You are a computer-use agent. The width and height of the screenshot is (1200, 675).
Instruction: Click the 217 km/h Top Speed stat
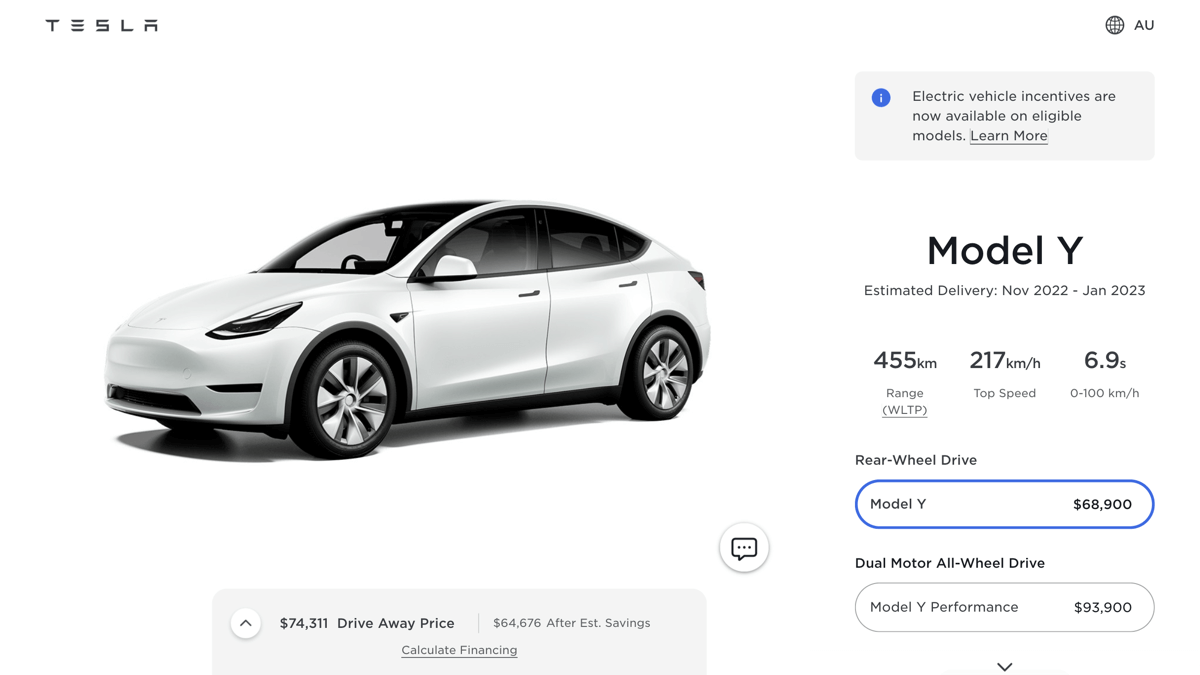(1005, 372)
